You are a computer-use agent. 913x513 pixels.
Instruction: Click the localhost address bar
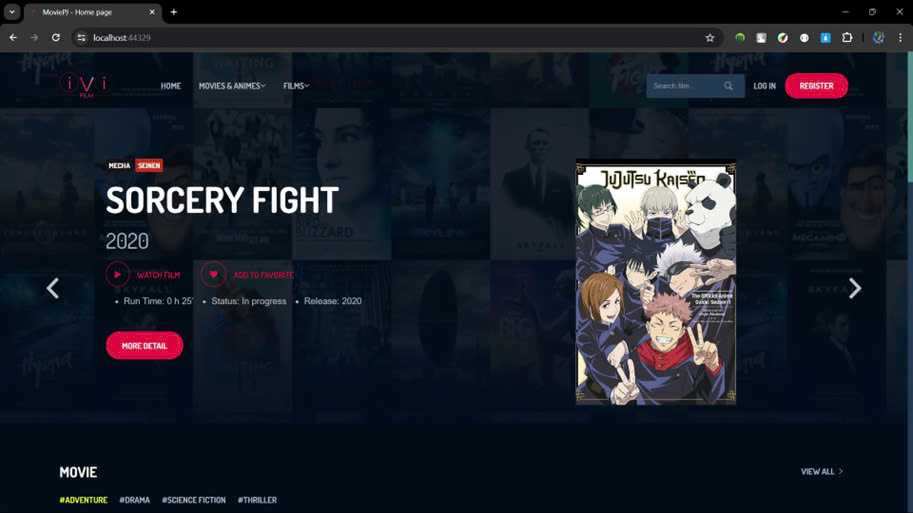pyautogui.click(x=396, y=37)
